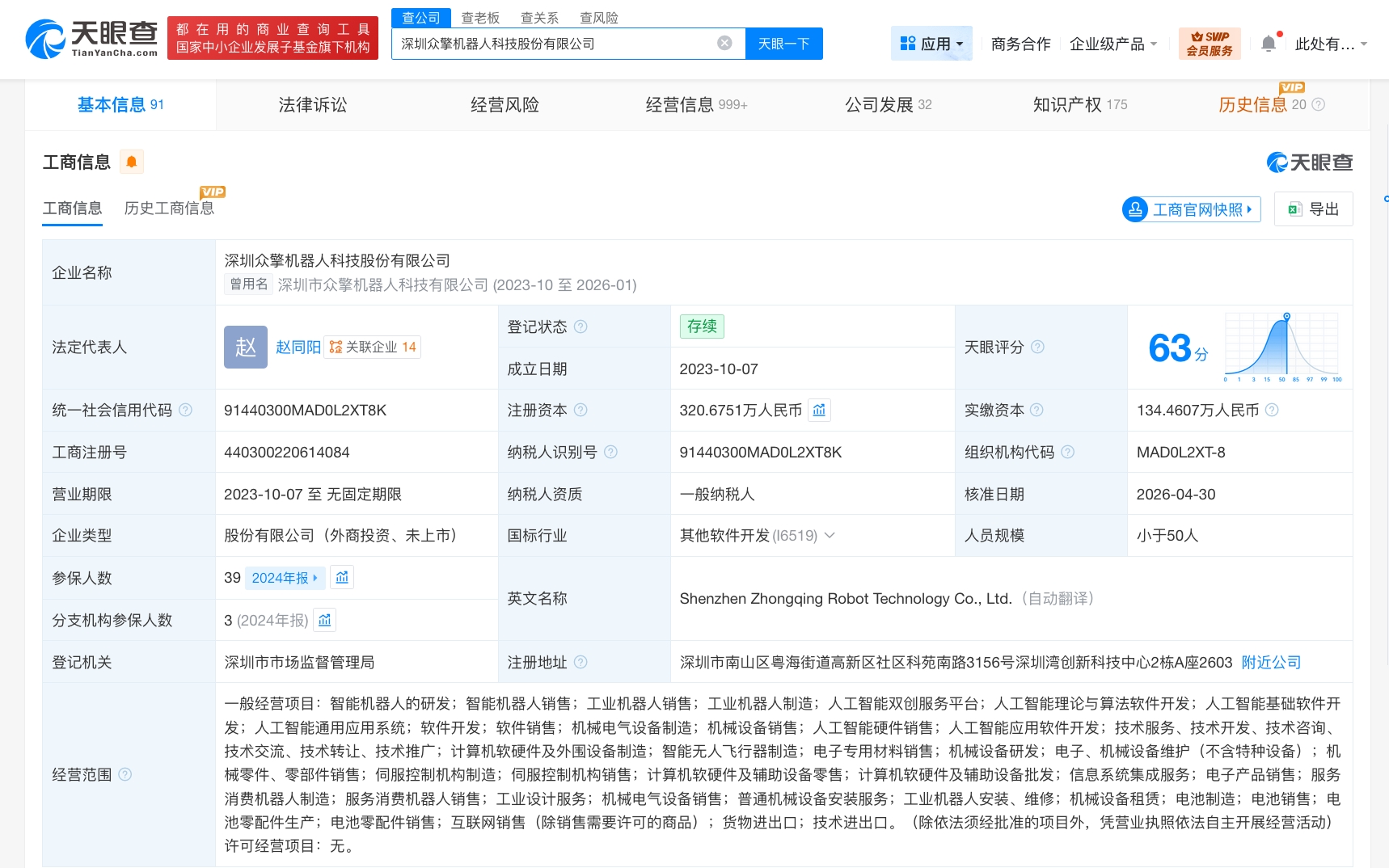The image size is (1389, 868).
Task: Select the 查关系 search tab
Action: 539,18
